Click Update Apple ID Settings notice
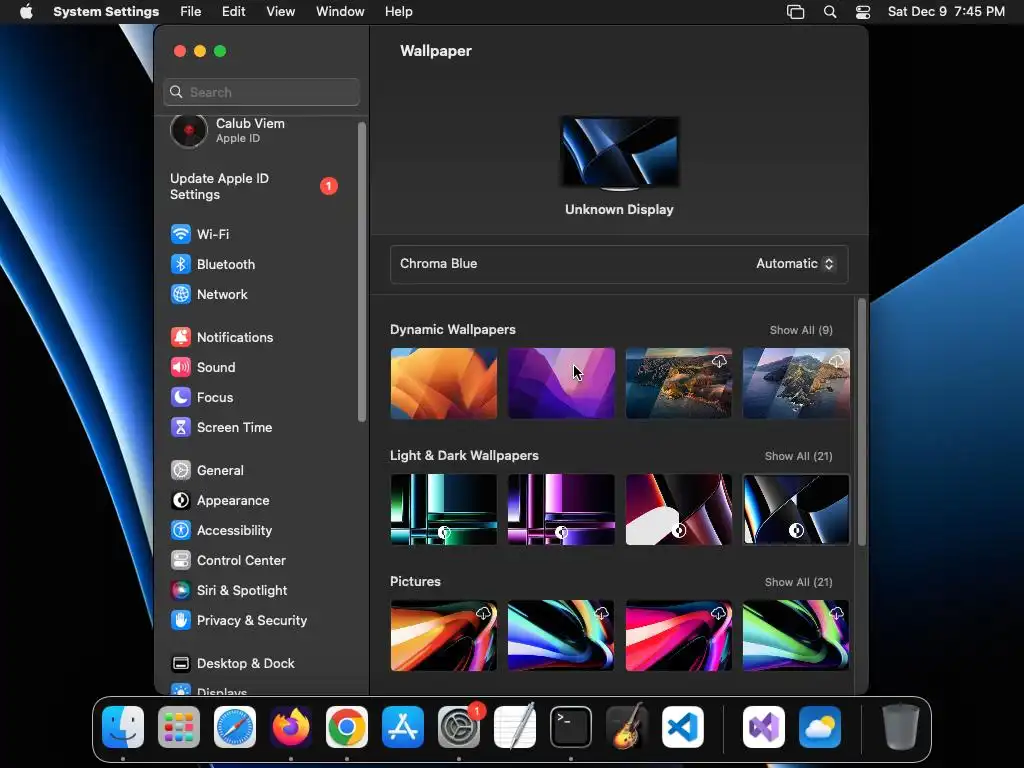 pos(253,186)
